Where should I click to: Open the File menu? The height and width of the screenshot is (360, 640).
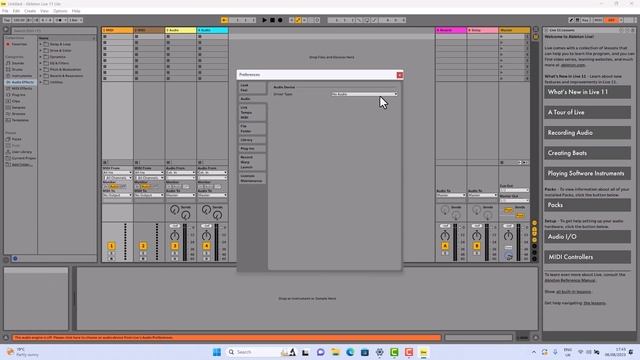pyautogui.click(x=5, y=11)
